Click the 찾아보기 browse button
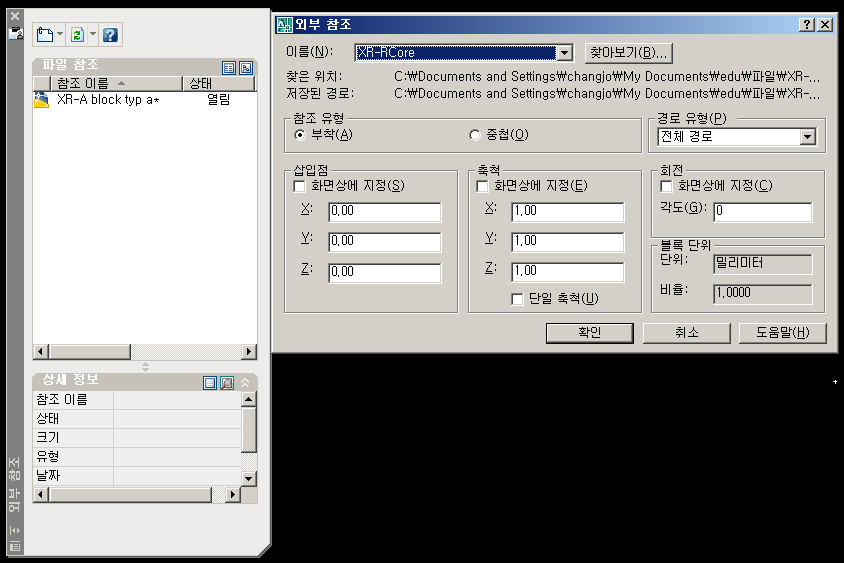The image size is (844, 563). click(627, 53)
